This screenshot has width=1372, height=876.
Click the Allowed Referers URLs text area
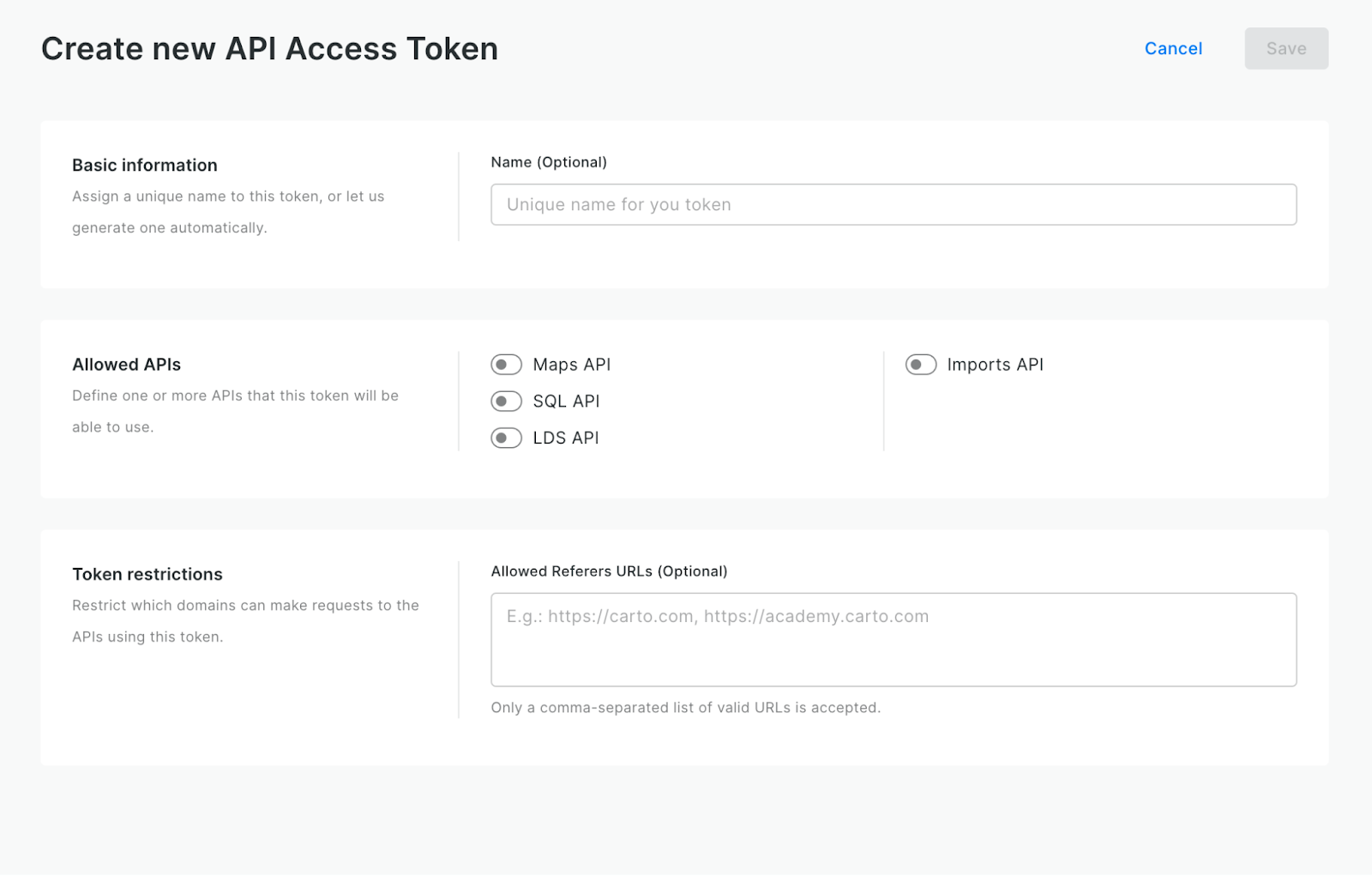pos(894,639)
